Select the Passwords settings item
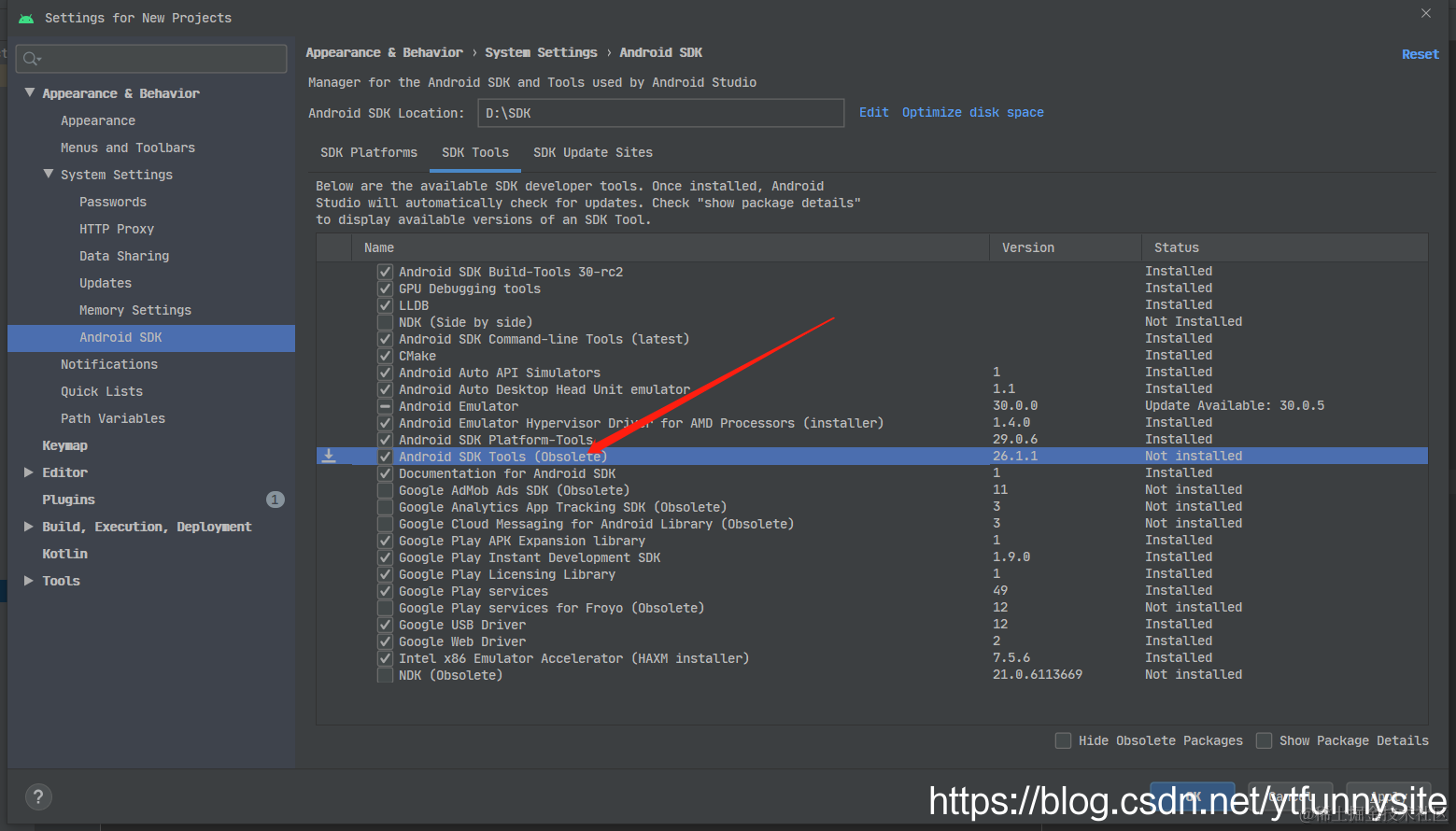 pyautogui.click(x=113, y=202)
